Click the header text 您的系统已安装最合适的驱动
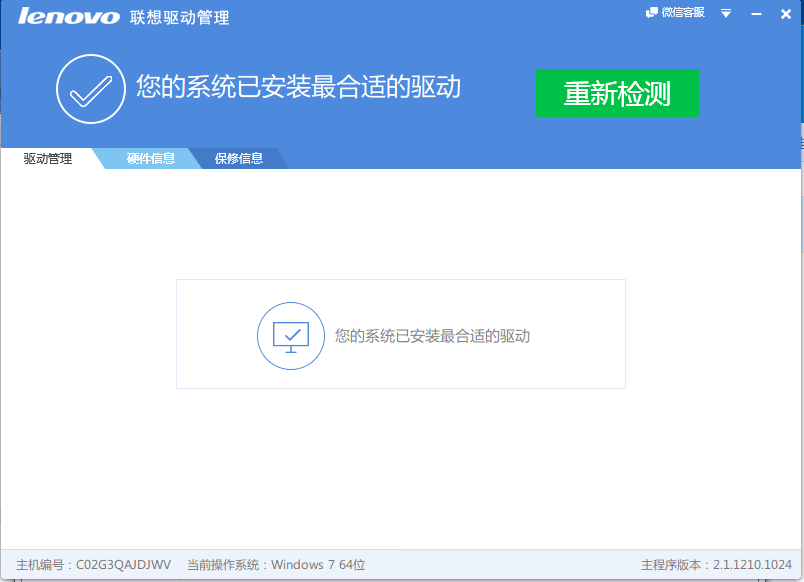This screenshot has height=582, width=804. (x=298, y=87)
